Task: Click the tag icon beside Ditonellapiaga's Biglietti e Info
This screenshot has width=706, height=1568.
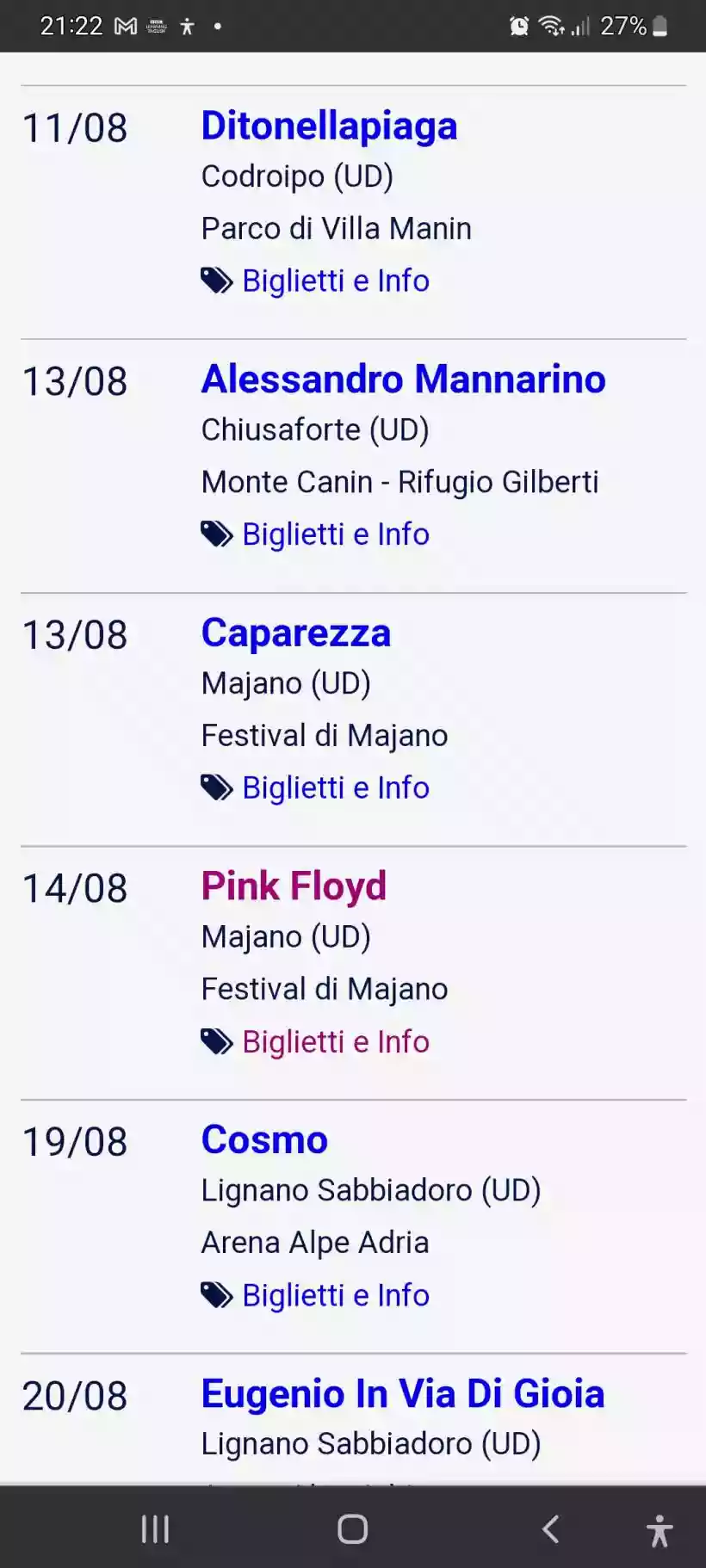Action: pyautogui.click(x=214, y=281)
